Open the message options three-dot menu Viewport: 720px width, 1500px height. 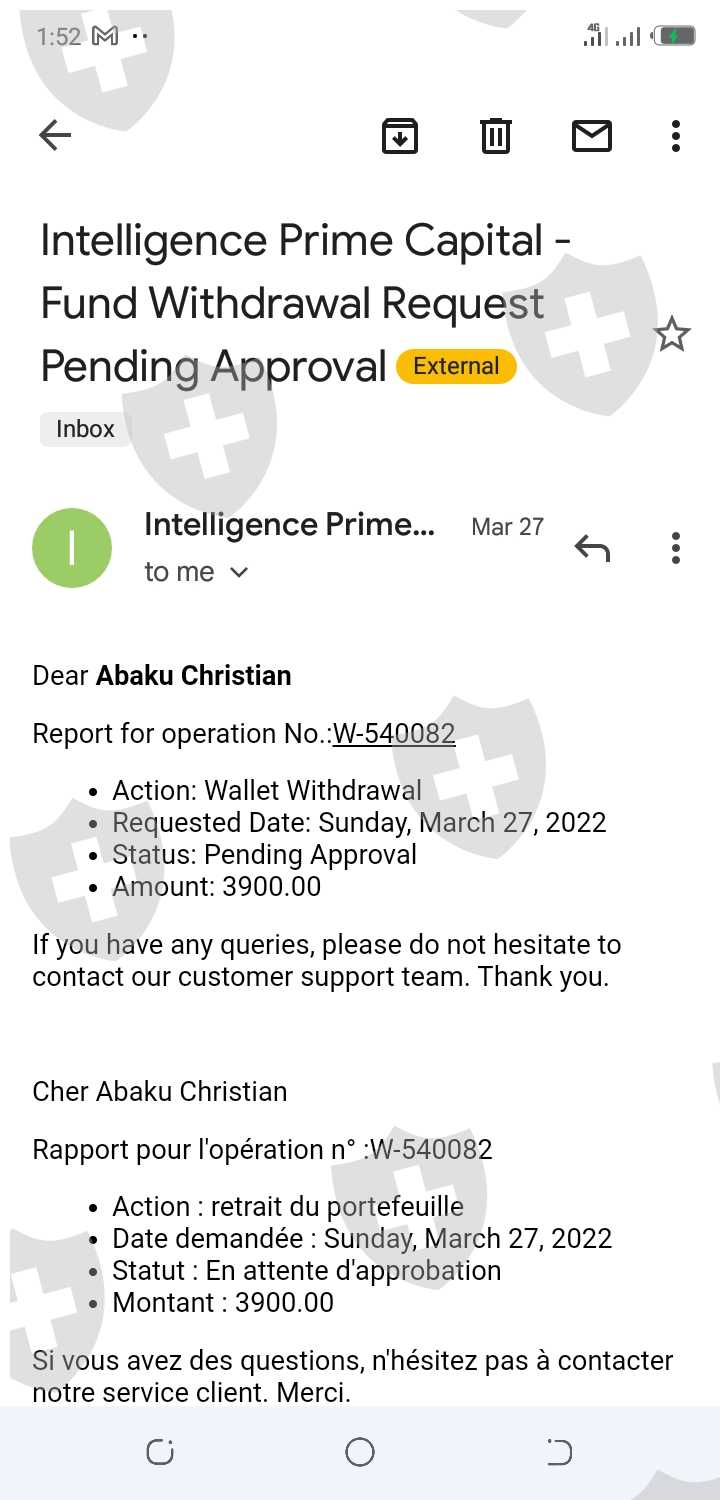click(676, 548)
